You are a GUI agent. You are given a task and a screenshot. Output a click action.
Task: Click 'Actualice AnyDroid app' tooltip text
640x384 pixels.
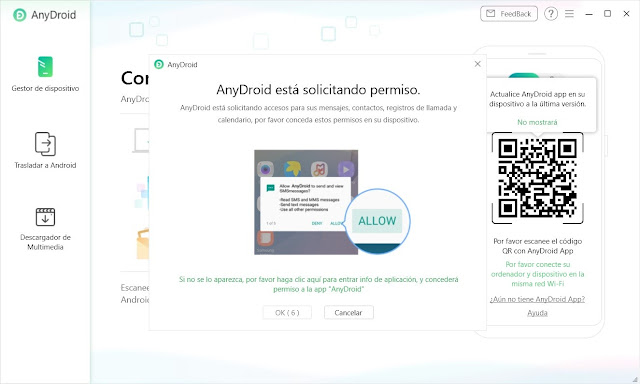click(537, 99)
